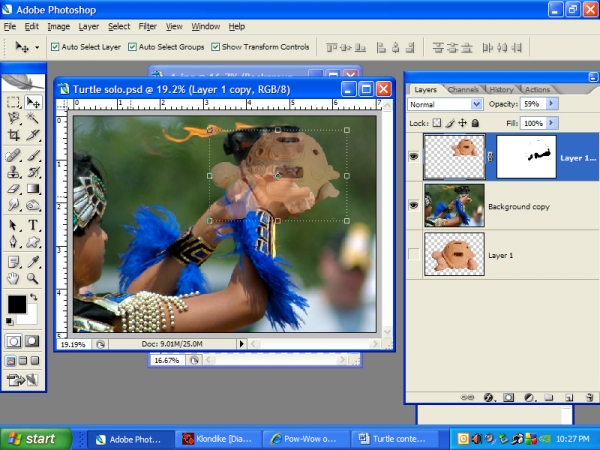The height and width of the screenshot is (450, 600).
Task: Toggle the Lock all padlock icon
Action: tap(475, 123)
